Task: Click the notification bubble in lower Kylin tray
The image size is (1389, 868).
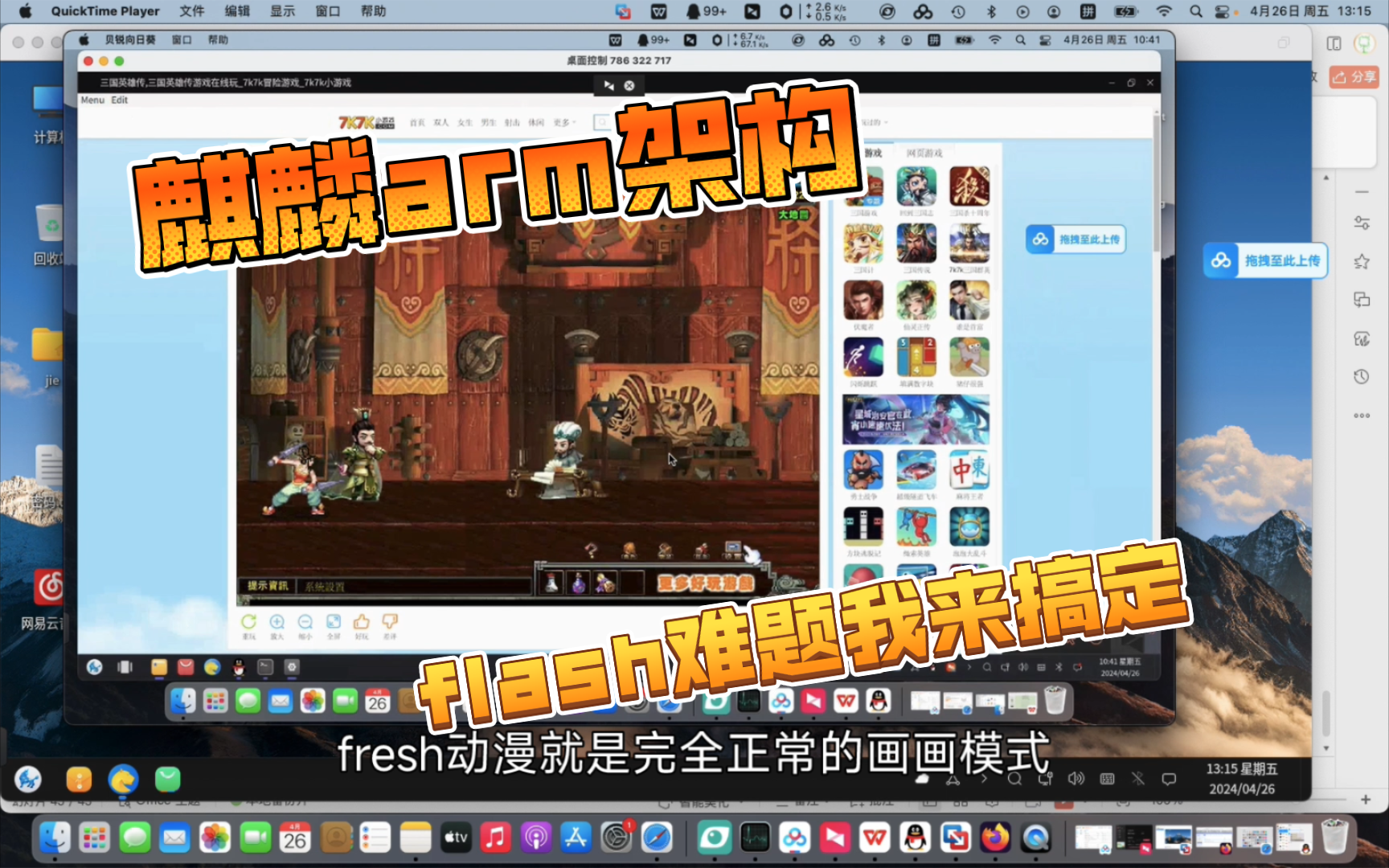Action: (1169, 778)
